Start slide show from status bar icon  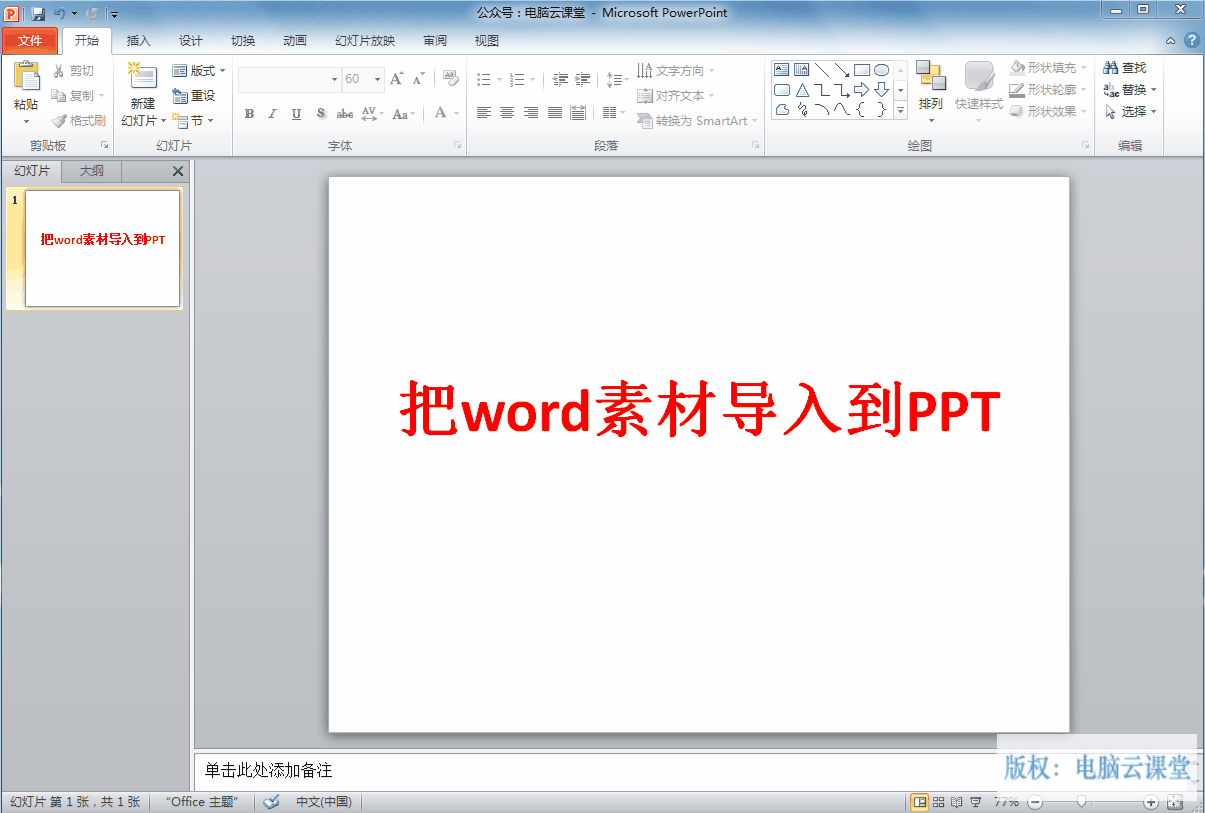click(975, 802)
